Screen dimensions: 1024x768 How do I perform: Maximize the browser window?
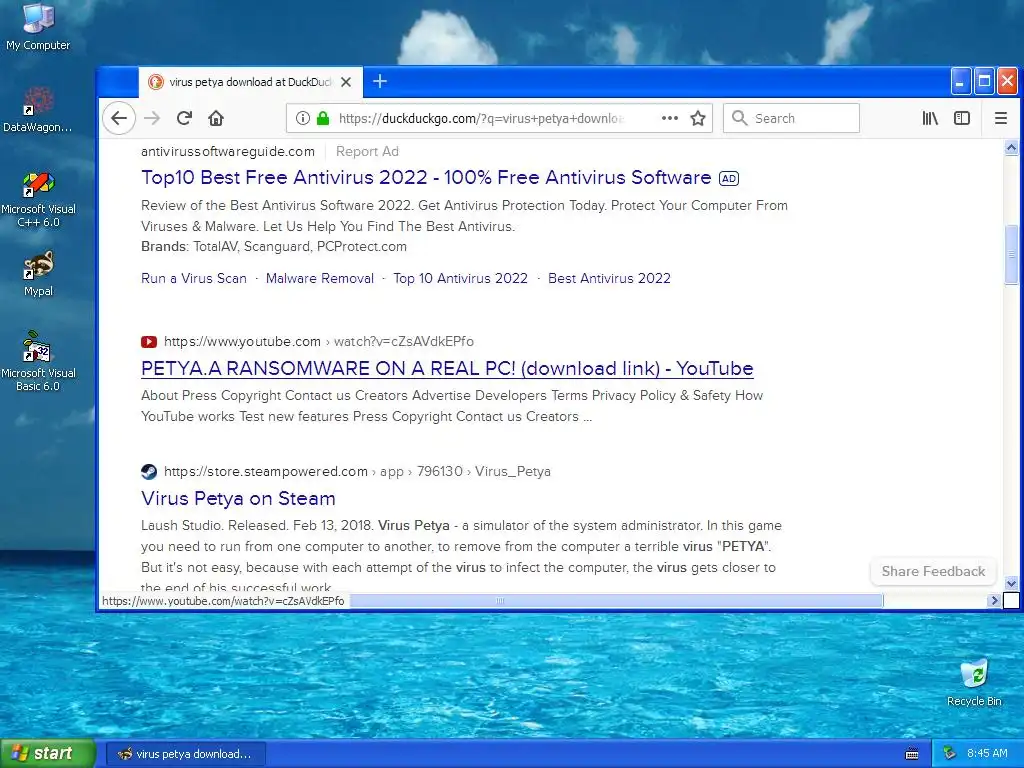point(984,82)
